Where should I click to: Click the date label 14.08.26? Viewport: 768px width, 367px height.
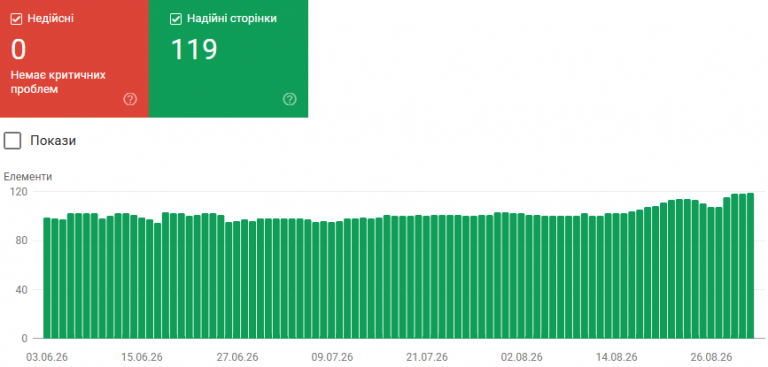point(616,357)
